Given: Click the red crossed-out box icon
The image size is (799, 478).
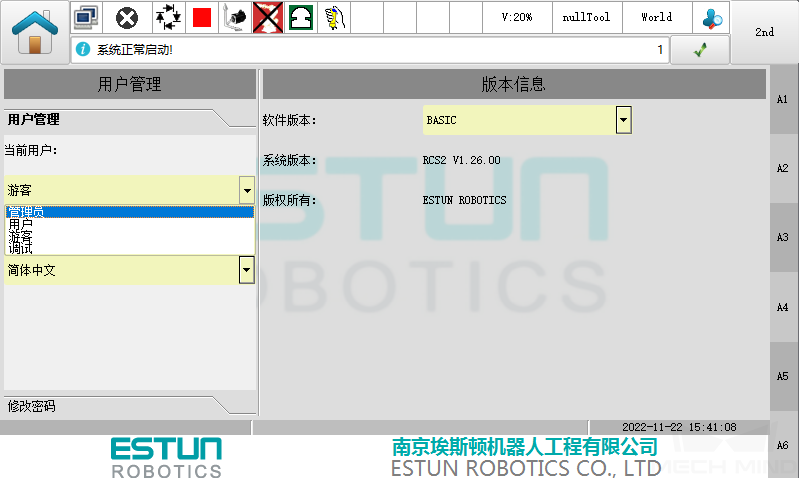Looking at the screenshot, I should (x=267, y=17).
